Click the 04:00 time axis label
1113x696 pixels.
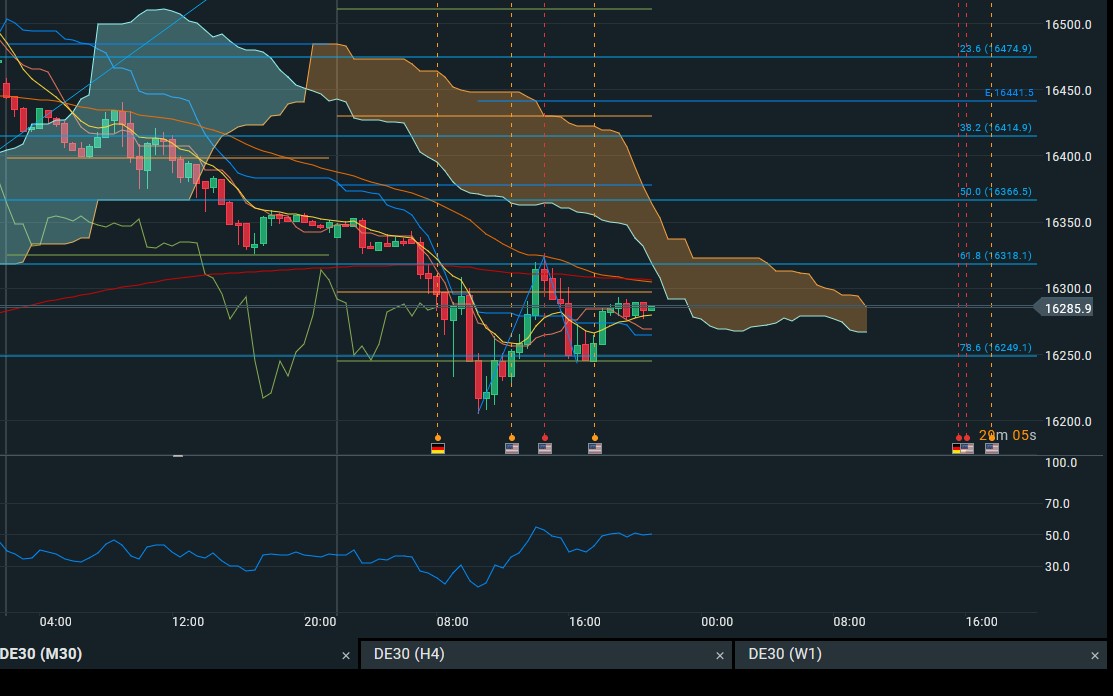pos(55,622)
